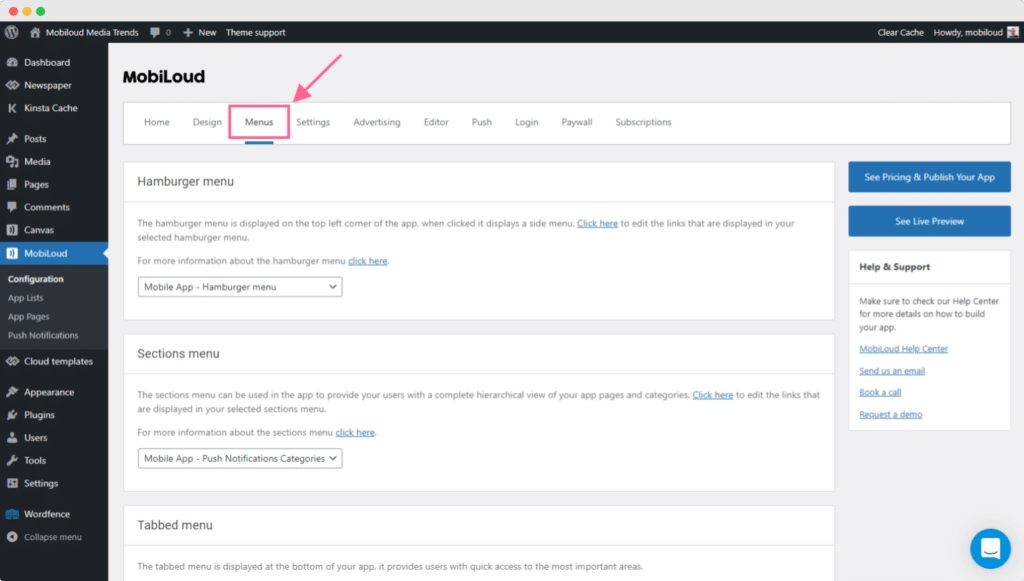Image resolution: width=1024 pixels, height=581 pixels.
Task: Click the Request a demo link
Action: click(x=891, y=415)
